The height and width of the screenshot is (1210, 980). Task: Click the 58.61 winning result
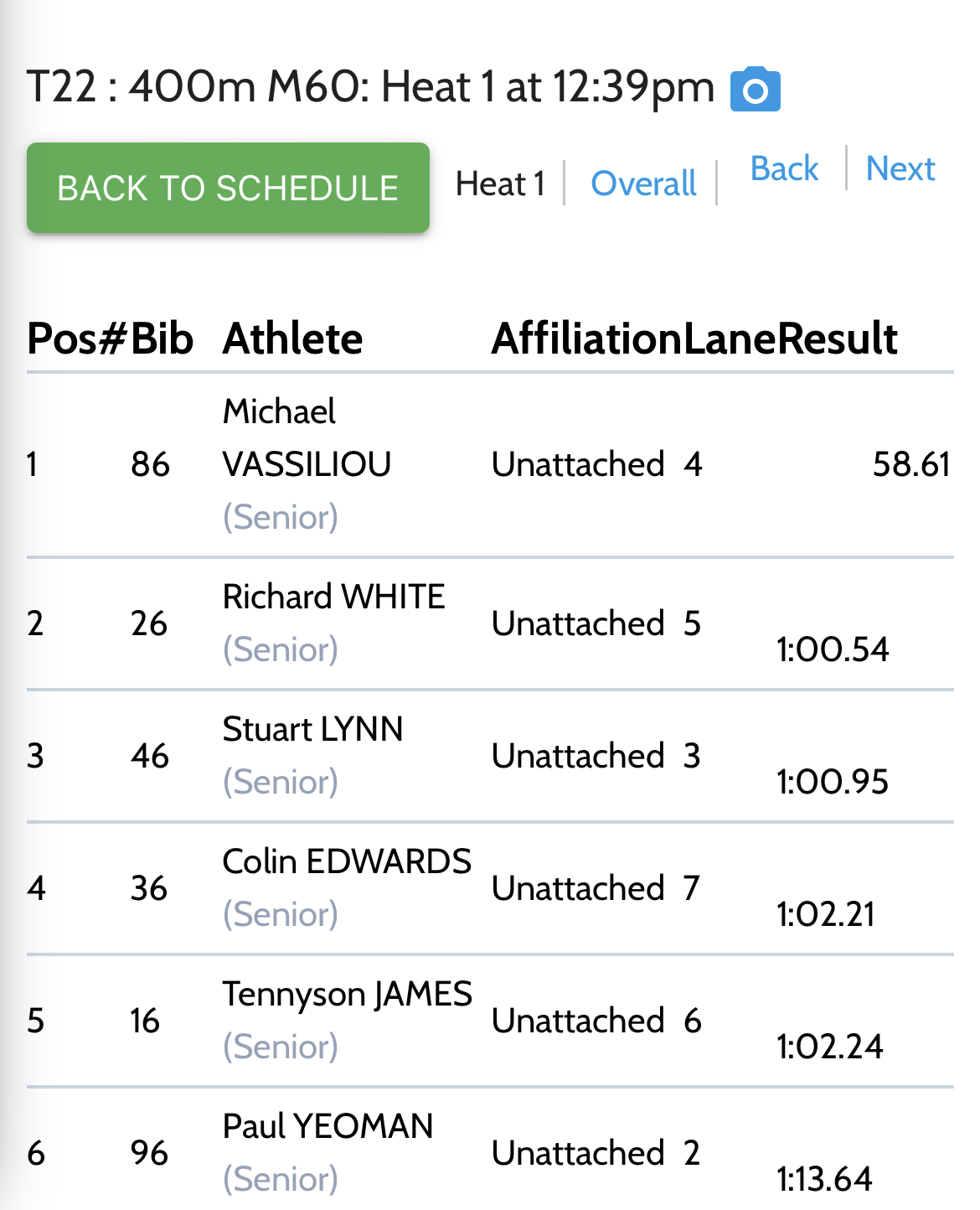tap(910, 464)
